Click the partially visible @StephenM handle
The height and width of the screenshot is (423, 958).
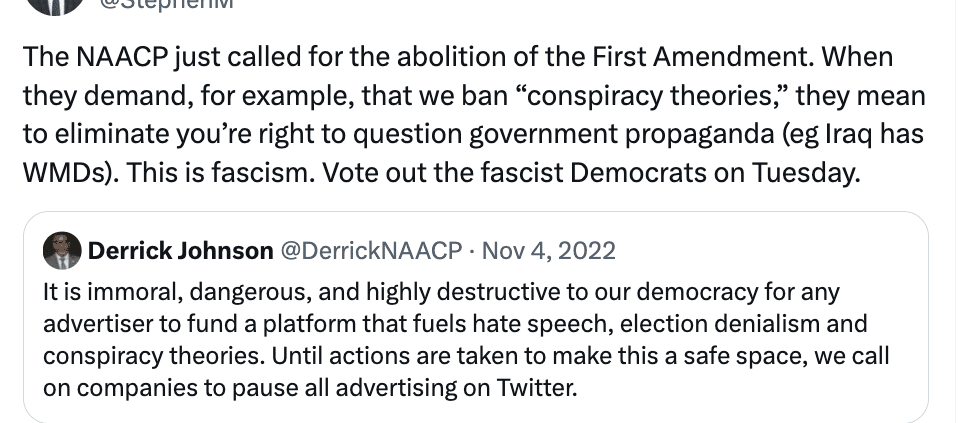click(166, 6)
